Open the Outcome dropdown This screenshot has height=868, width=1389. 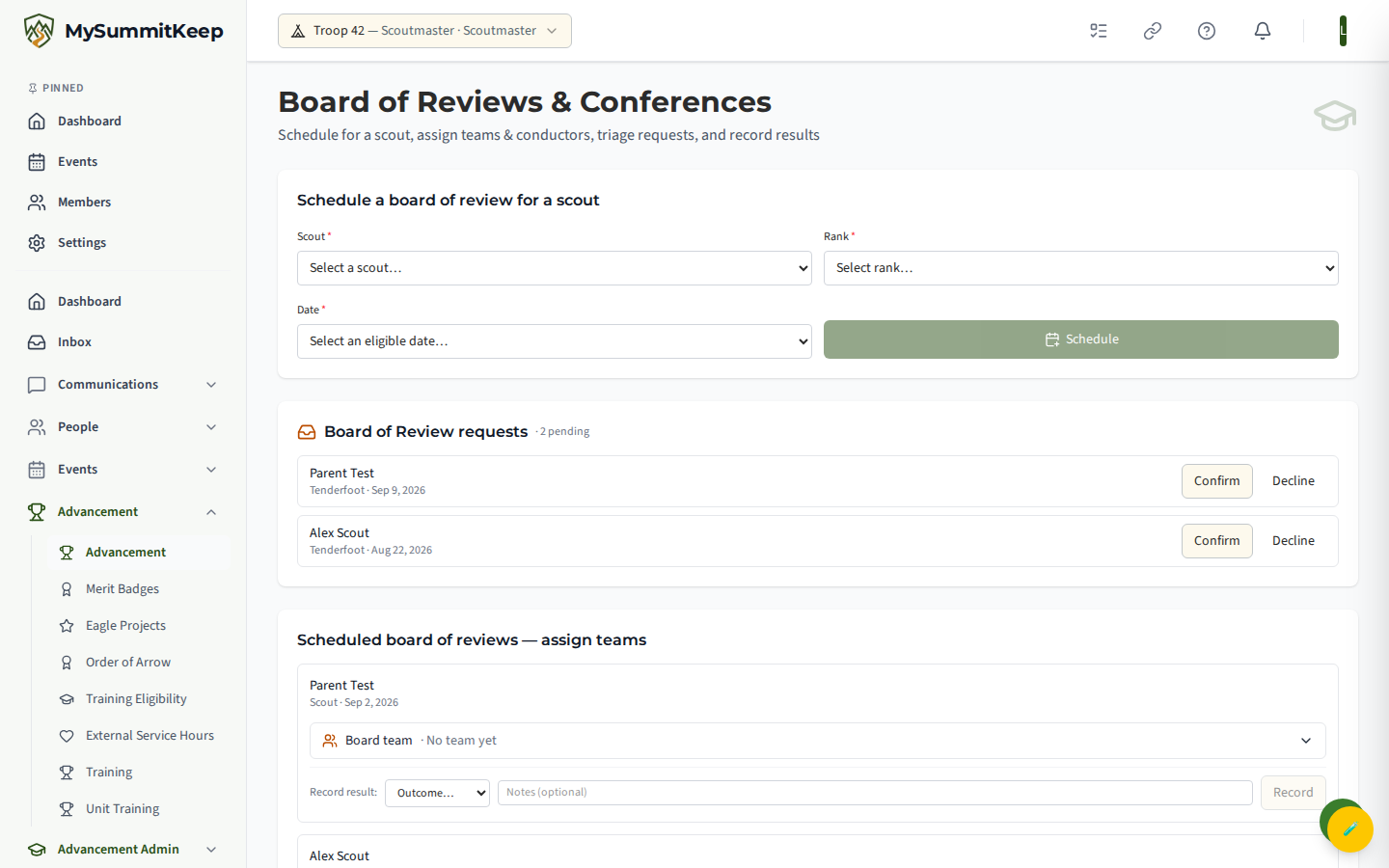tap(437, 793)
